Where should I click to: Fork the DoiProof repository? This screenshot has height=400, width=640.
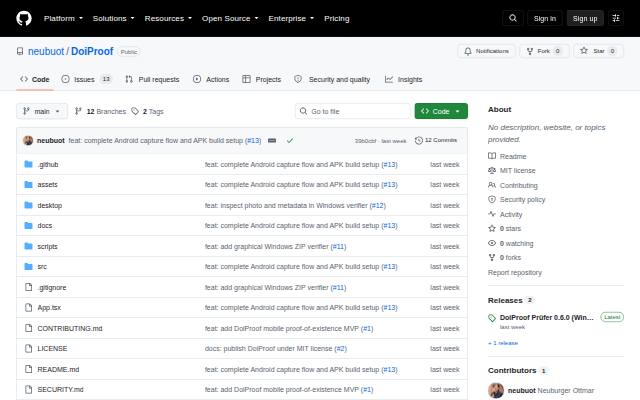coord(544,51)
